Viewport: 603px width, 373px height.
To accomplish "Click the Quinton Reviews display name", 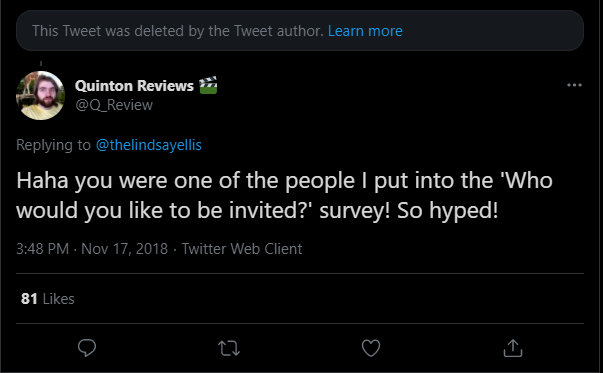I will point(134,86).
